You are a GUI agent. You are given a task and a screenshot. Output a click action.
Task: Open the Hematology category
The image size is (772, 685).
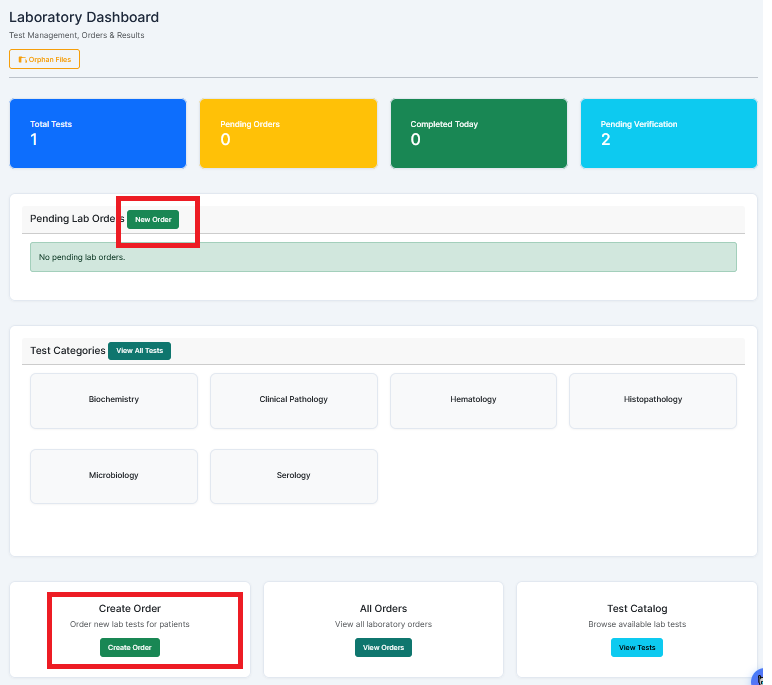(473, 401)
